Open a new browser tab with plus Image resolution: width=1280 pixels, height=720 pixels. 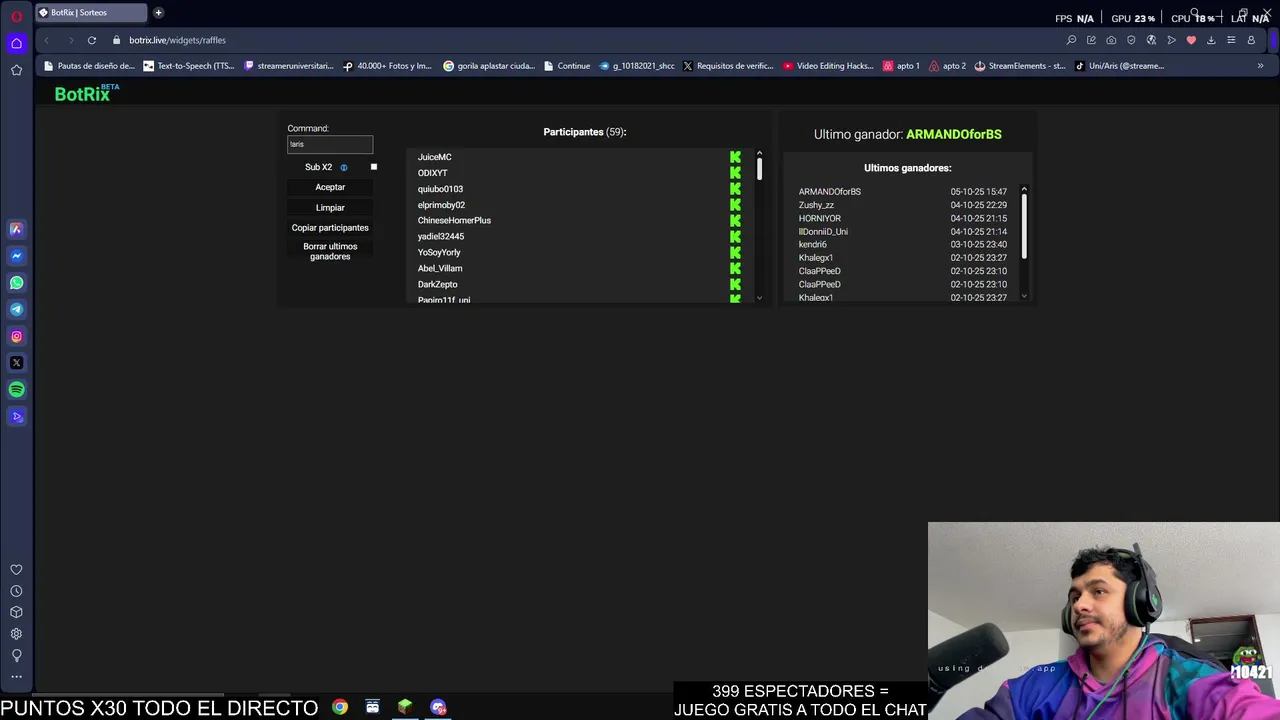(158, 13)
